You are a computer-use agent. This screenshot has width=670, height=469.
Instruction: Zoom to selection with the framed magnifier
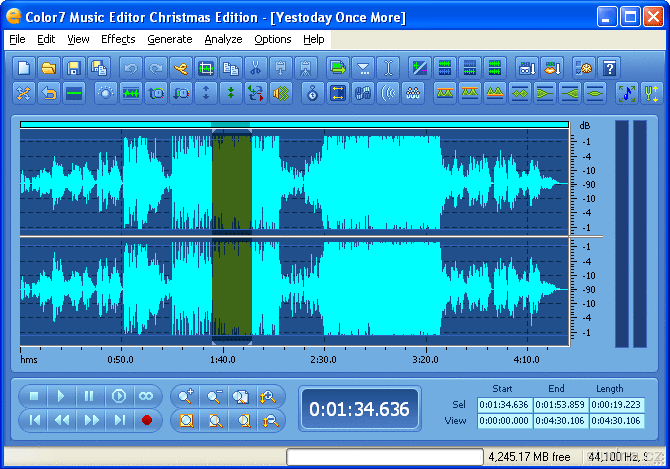187,421
